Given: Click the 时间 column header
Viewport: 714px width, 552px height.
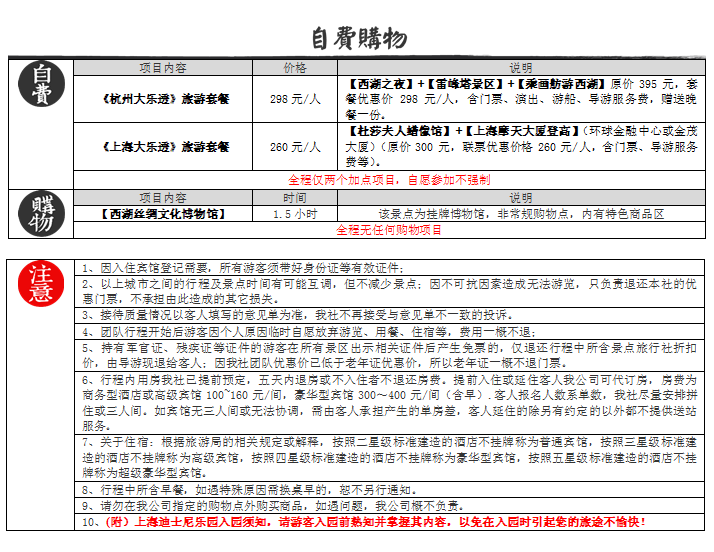Looking at the screenshot, I should click(x=295, y=198).
